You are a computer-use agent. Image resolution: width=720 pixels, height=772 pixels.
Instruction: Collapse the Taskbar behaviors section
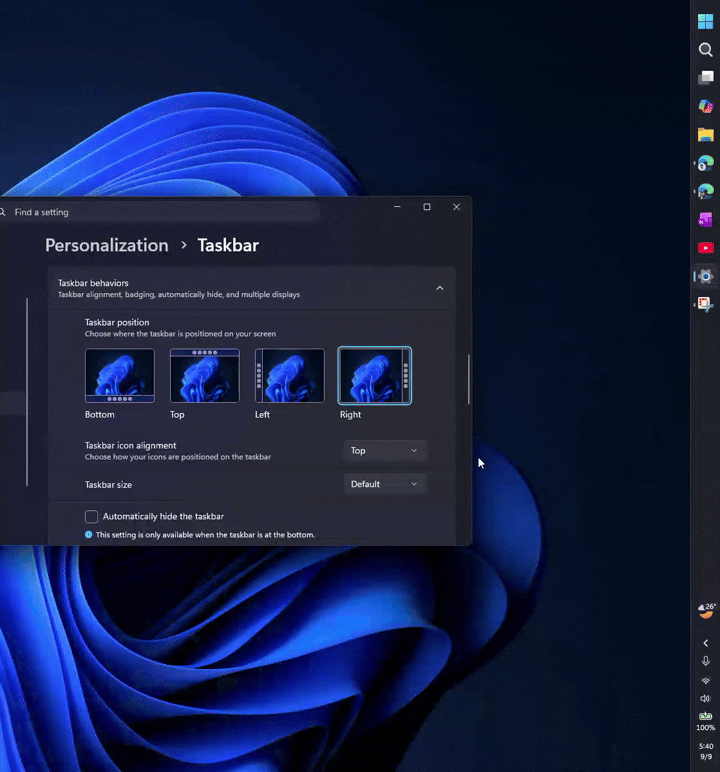pyautogui.click(x=439, y=288)
